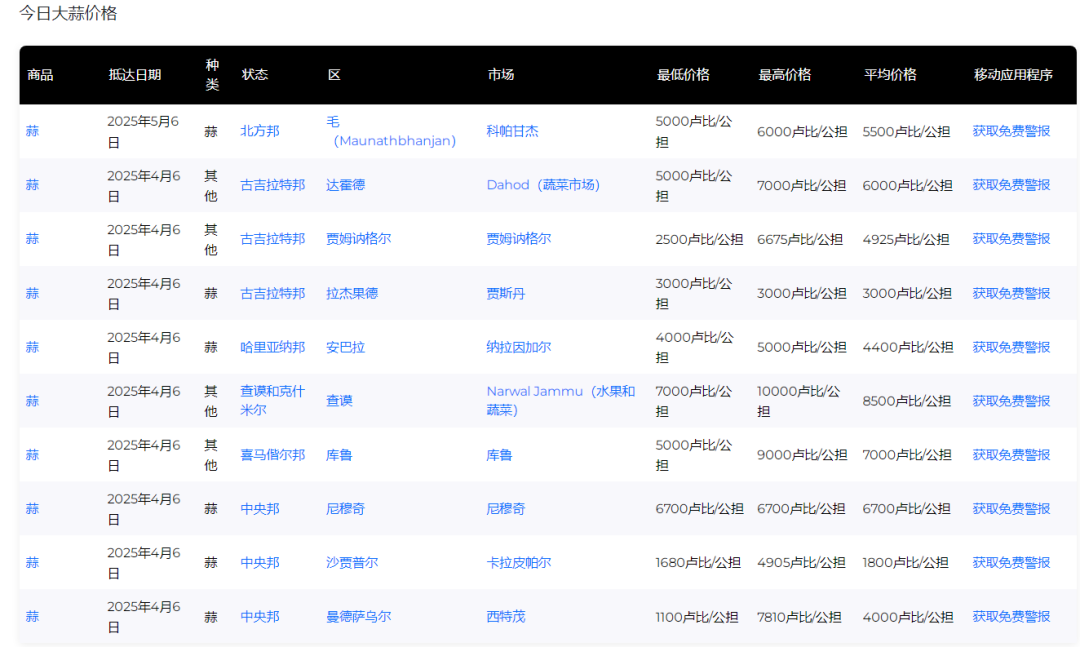Open 蒜 commodity link in 科帕甘杰 row
1080x647 pixels.
pos(32,131)
